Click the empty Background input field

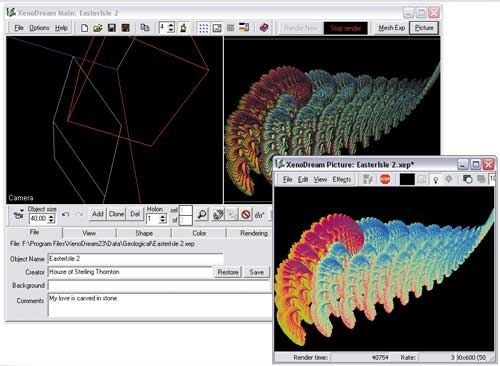[x=160, y=286]
